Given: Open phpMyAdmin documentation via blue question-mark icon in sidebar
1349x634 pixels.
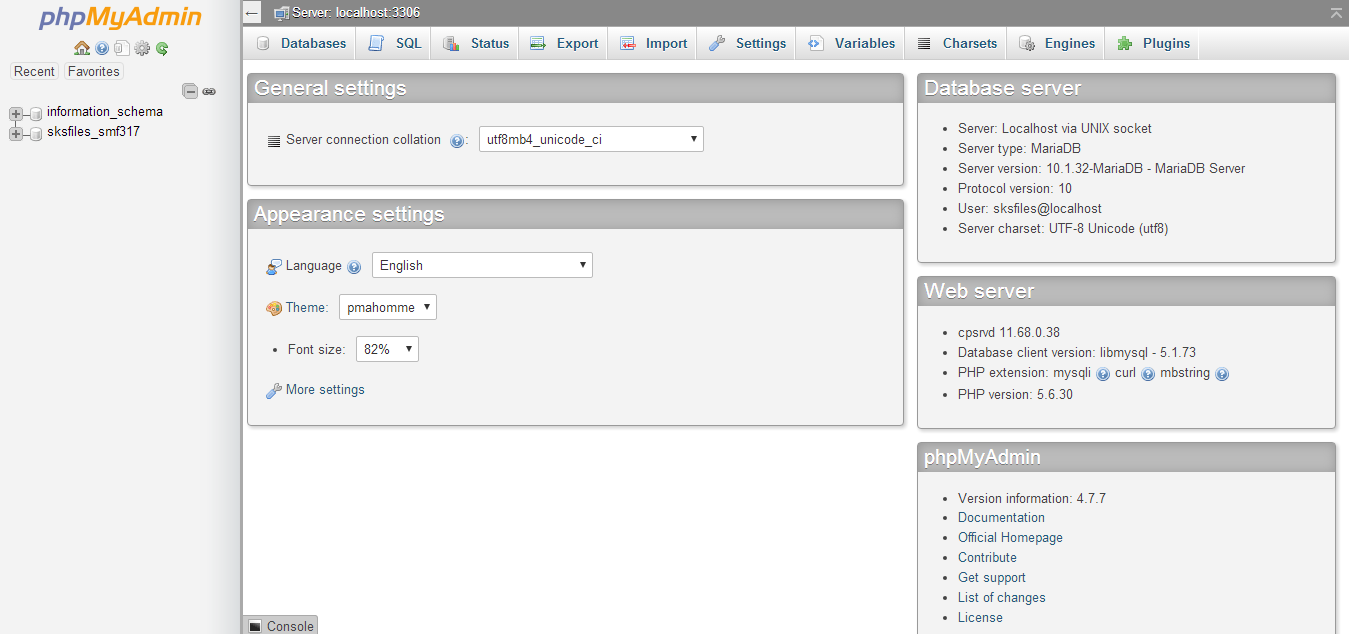Looking at the screenshot, I should click(102, 48).
